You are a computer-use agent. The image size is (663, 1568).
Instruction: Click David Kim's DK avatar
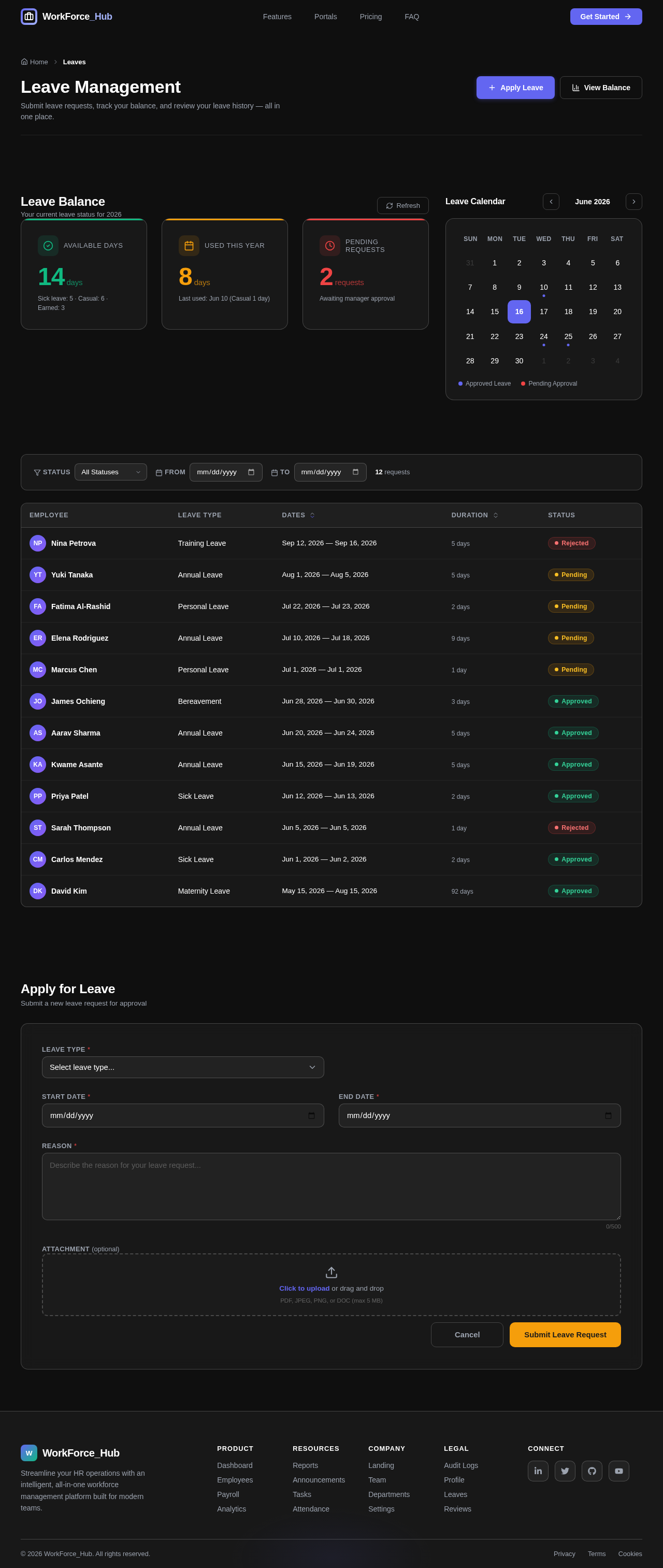(38, 891)
